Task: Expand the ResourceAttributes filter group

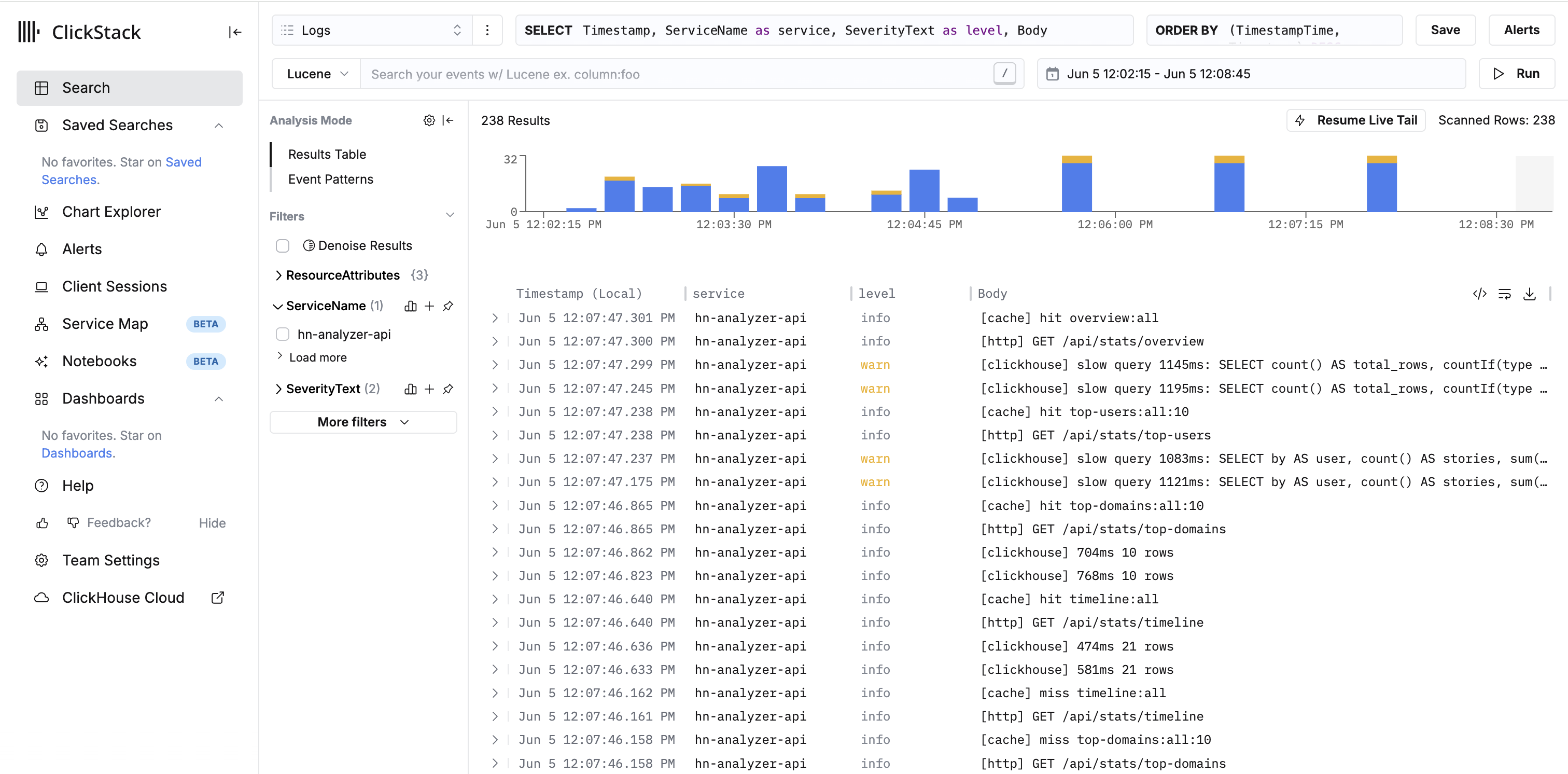Action: 278,275
